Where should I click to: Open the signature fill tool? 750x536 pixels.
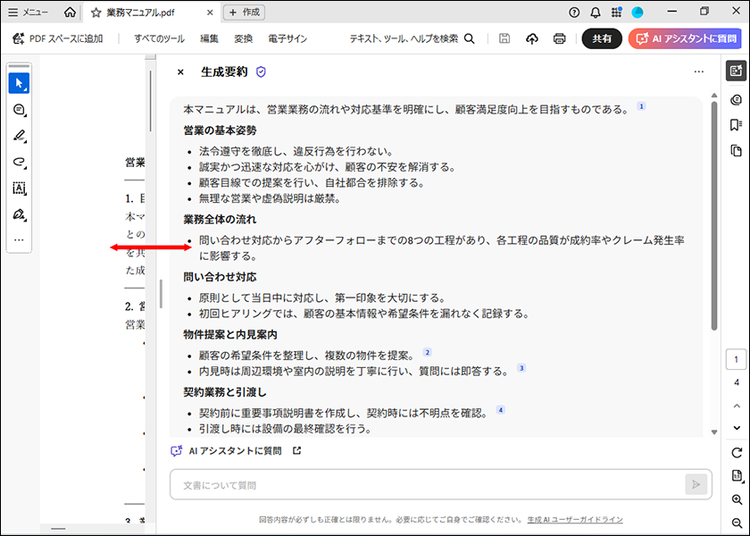[19, 214]
